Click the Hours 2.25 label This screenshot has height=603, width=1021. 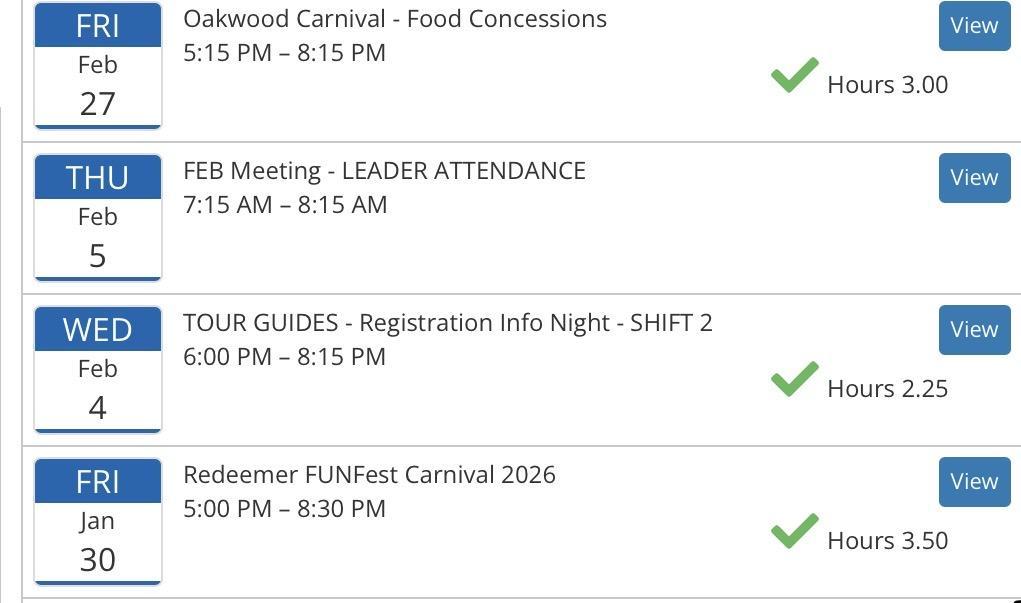click(887, 389)
